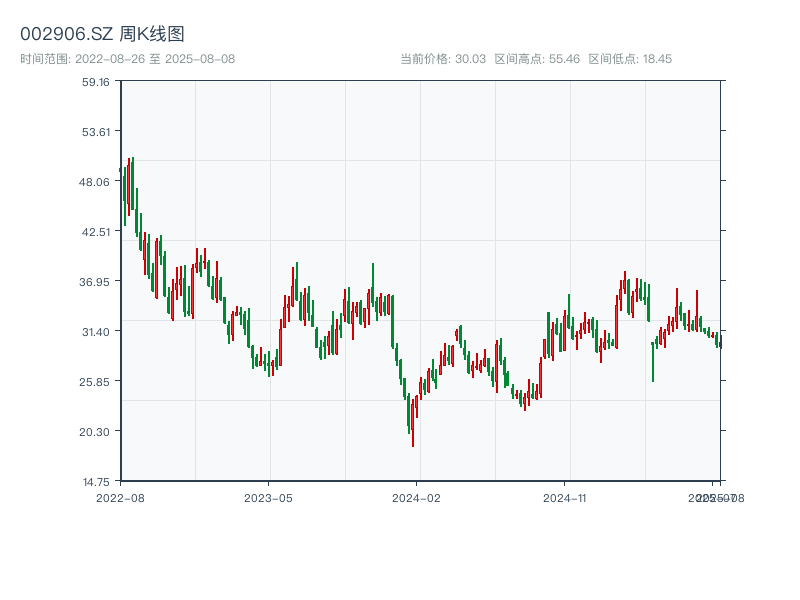Screen dimensions: 800x600
Task: Click the 区间高点 55.46 label
Action: coord(537,59)
